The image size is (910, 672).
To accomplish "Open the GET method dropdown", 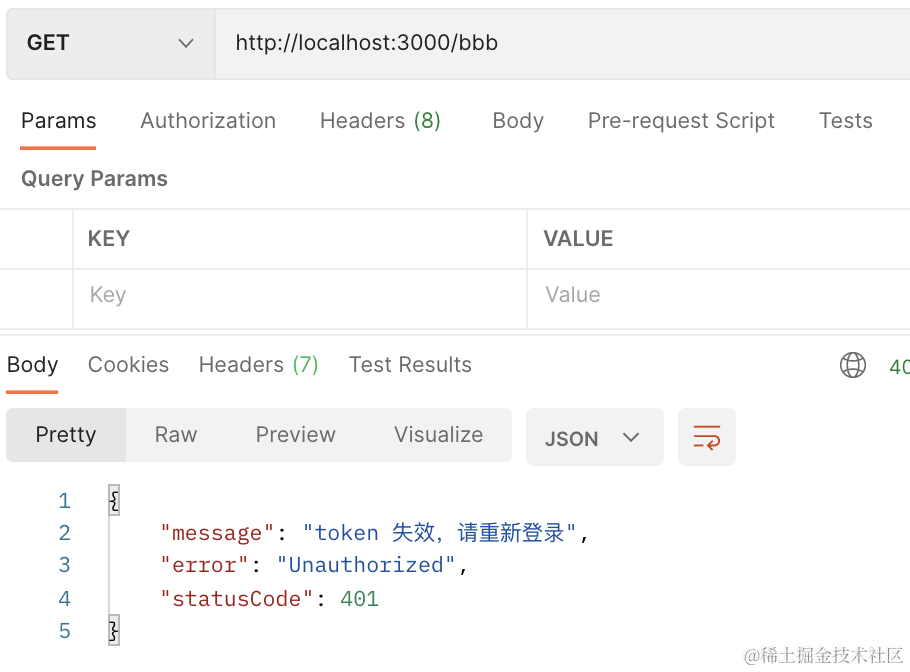I will (110, 43).
